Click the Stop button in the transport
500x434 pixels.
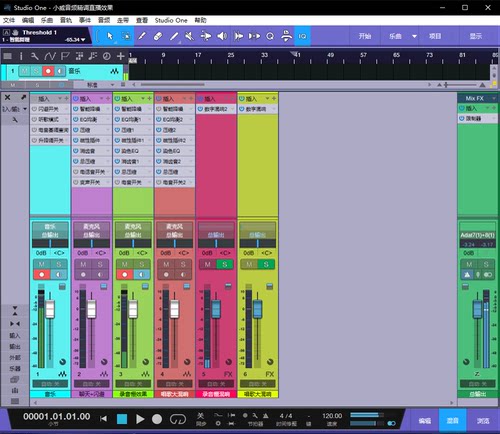tap(122, 419)
